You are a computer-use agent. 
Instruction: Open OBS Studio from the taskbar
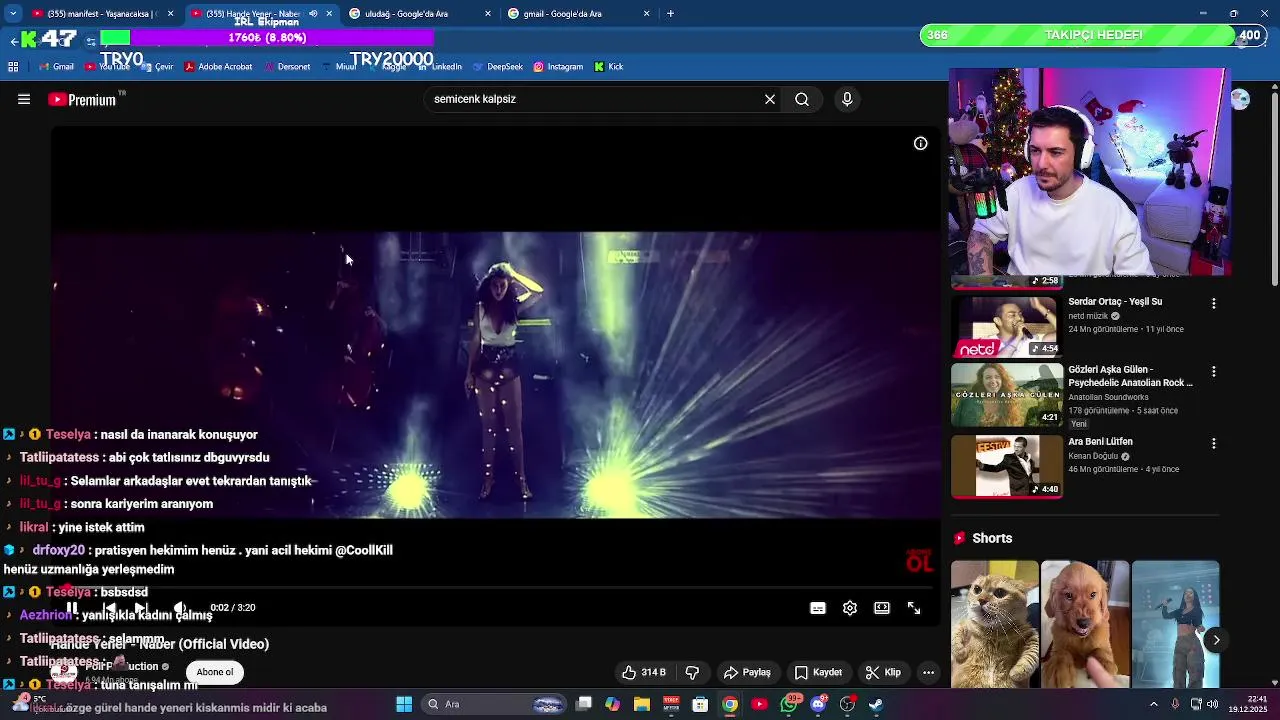coord(848,704)
